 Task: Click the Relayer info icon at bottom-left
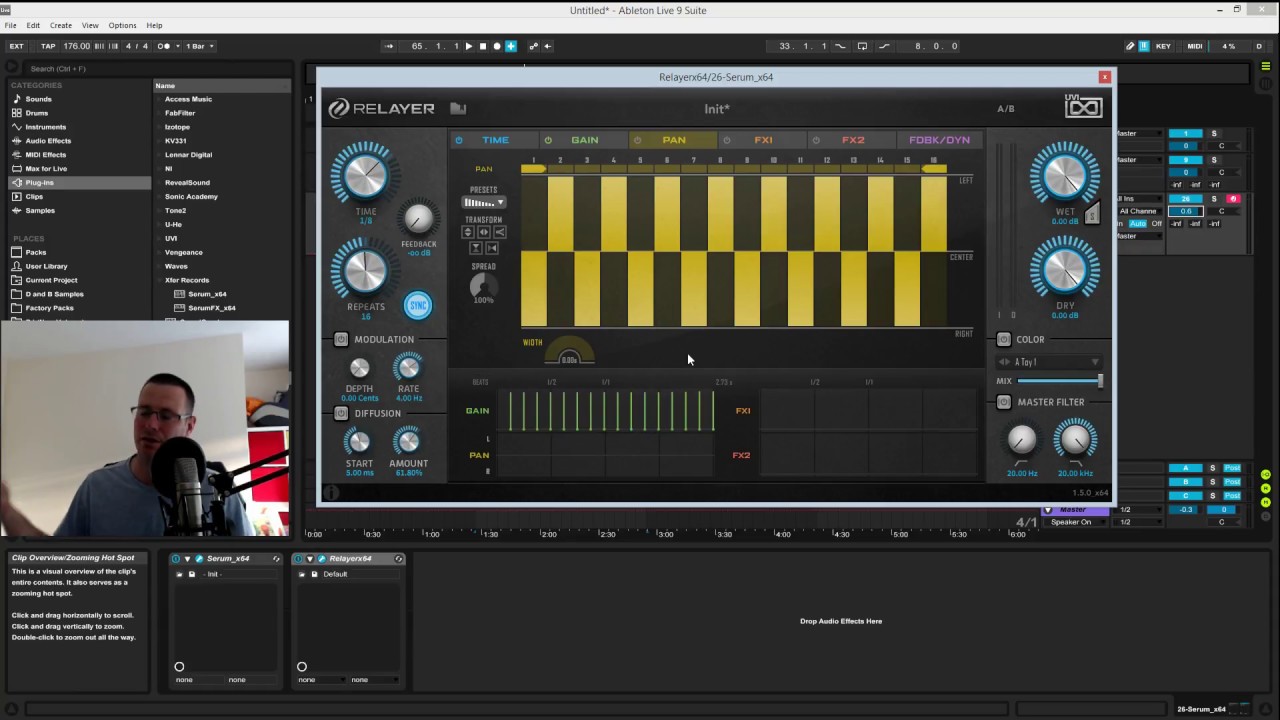332,493
